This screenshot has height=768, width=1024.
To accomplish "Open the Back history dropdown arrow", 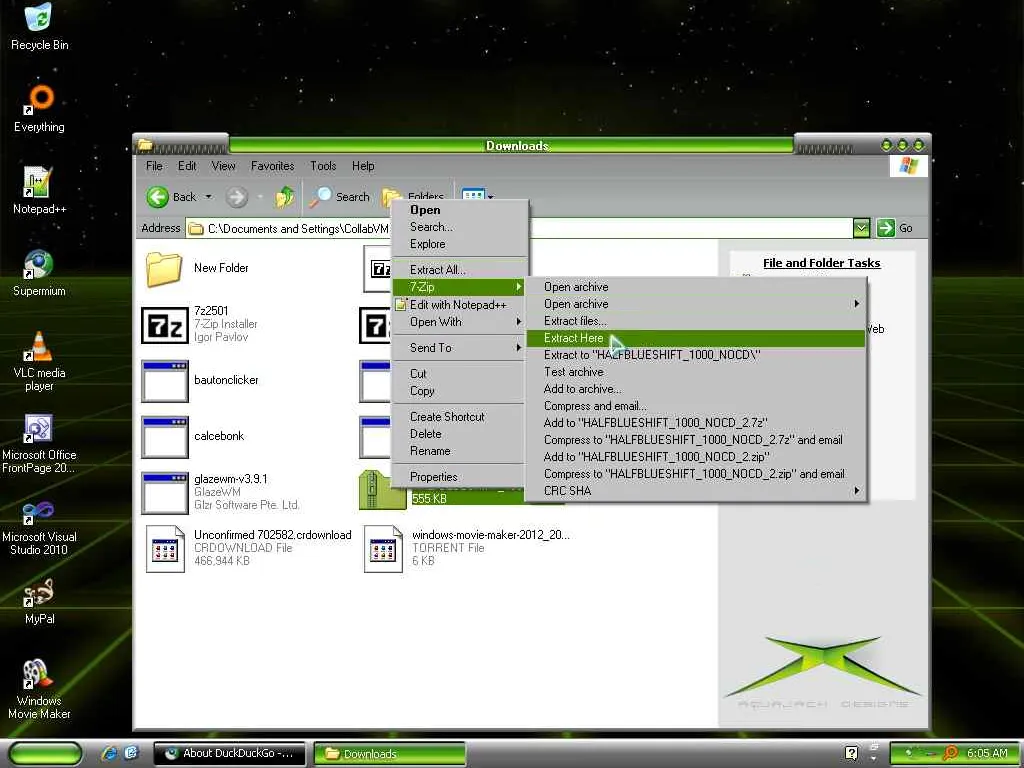I will coord(208,197).
